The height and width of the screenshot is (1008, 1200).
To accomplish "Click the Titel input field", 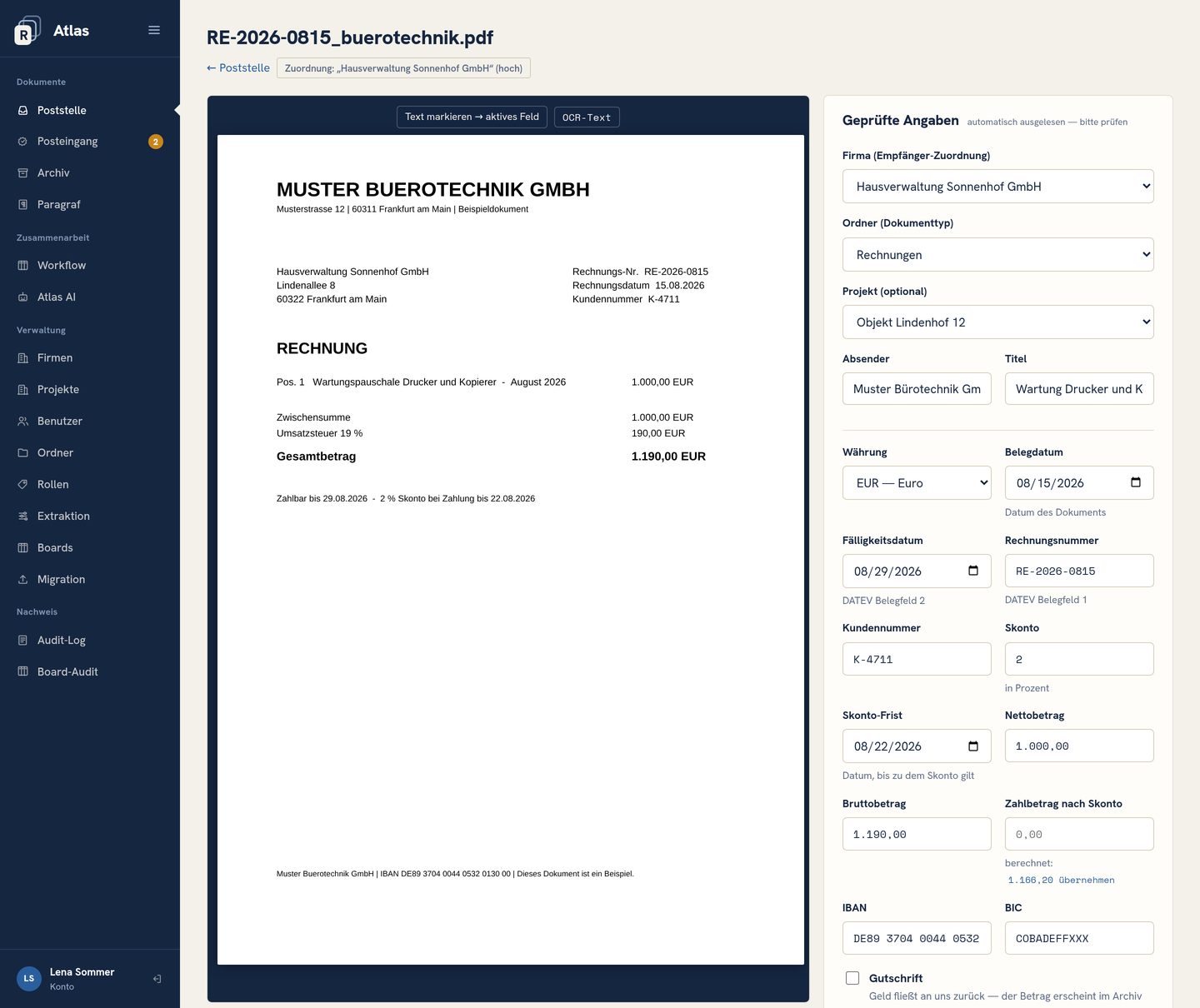I will click(1079, 389).
